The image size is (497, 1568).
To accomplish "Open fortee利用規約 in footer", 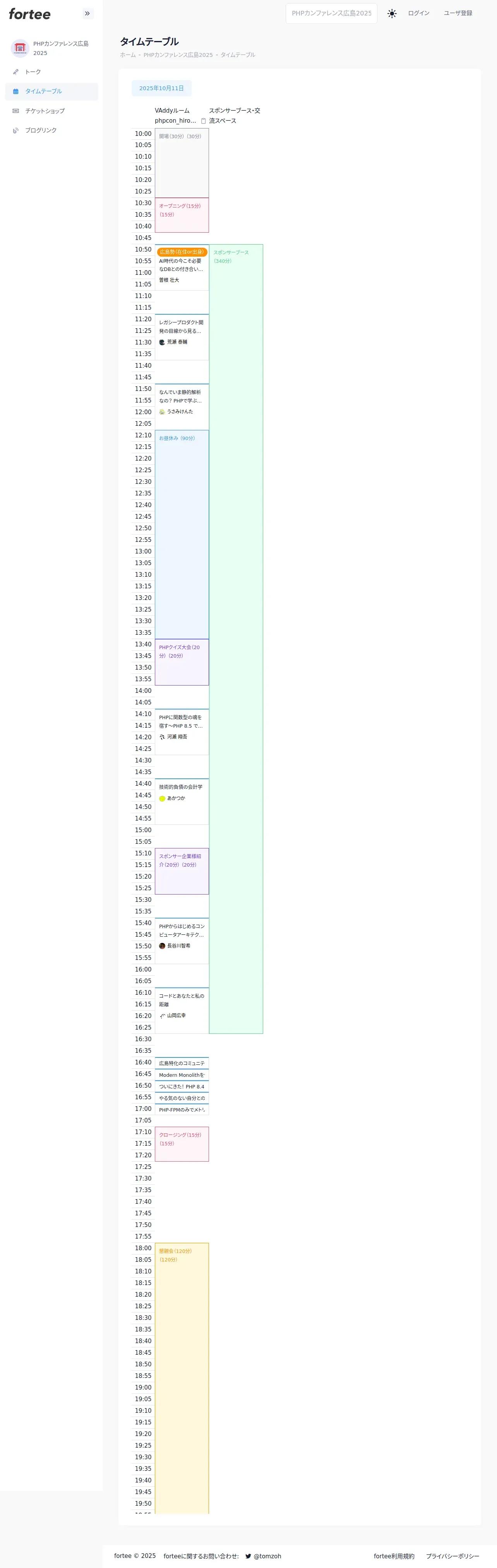I will click(x=394, y=1556).
